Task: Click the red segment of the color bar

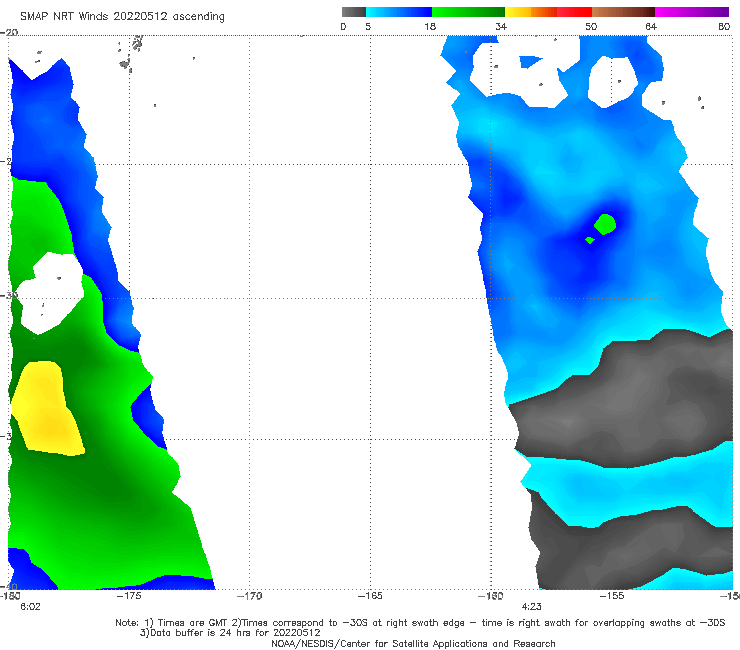Action: point(574,12)
